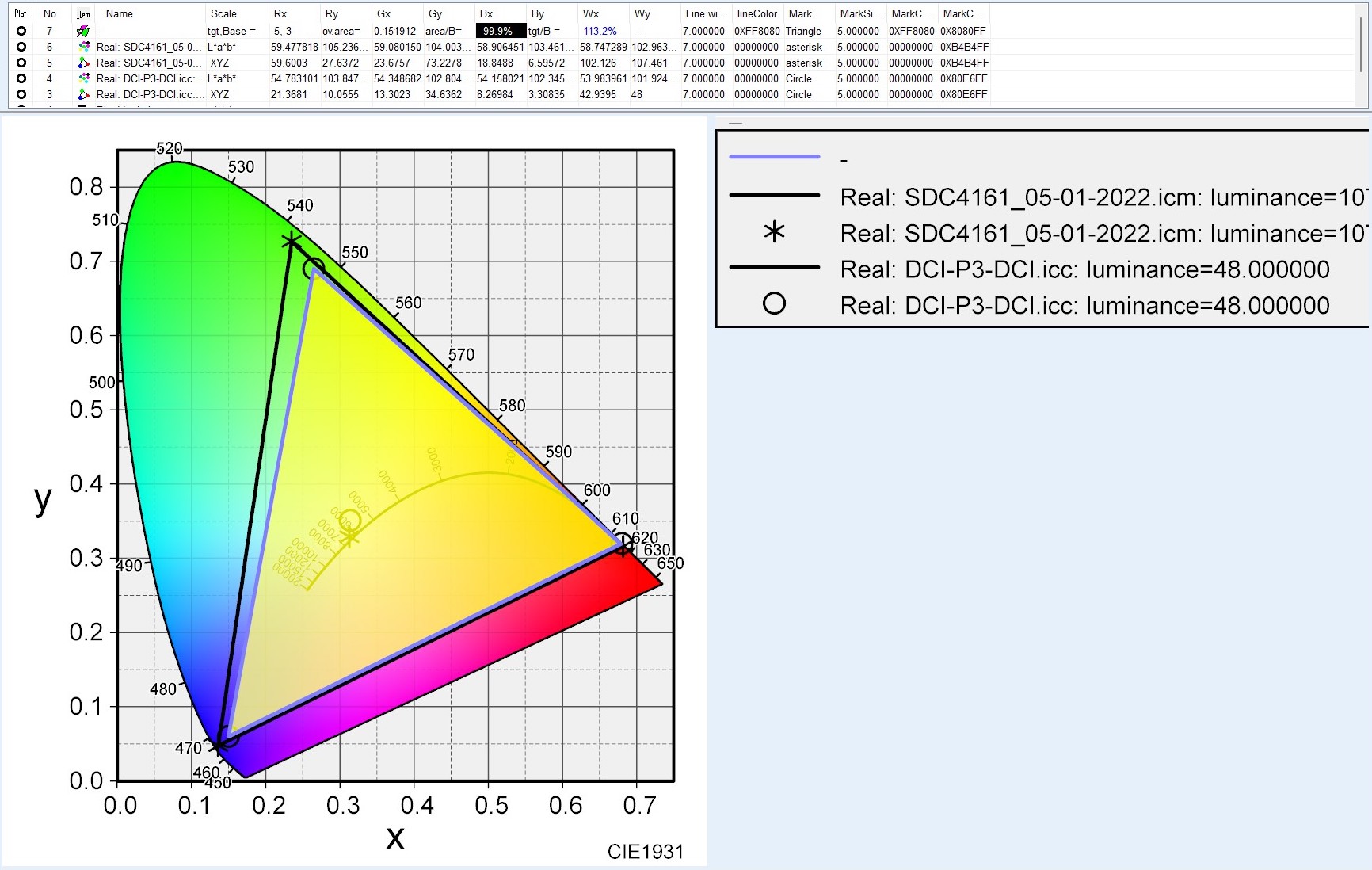Click the 113.2% value in row 7
The width and height of the screenshot is (1372, 870).
tap(600, 31)
